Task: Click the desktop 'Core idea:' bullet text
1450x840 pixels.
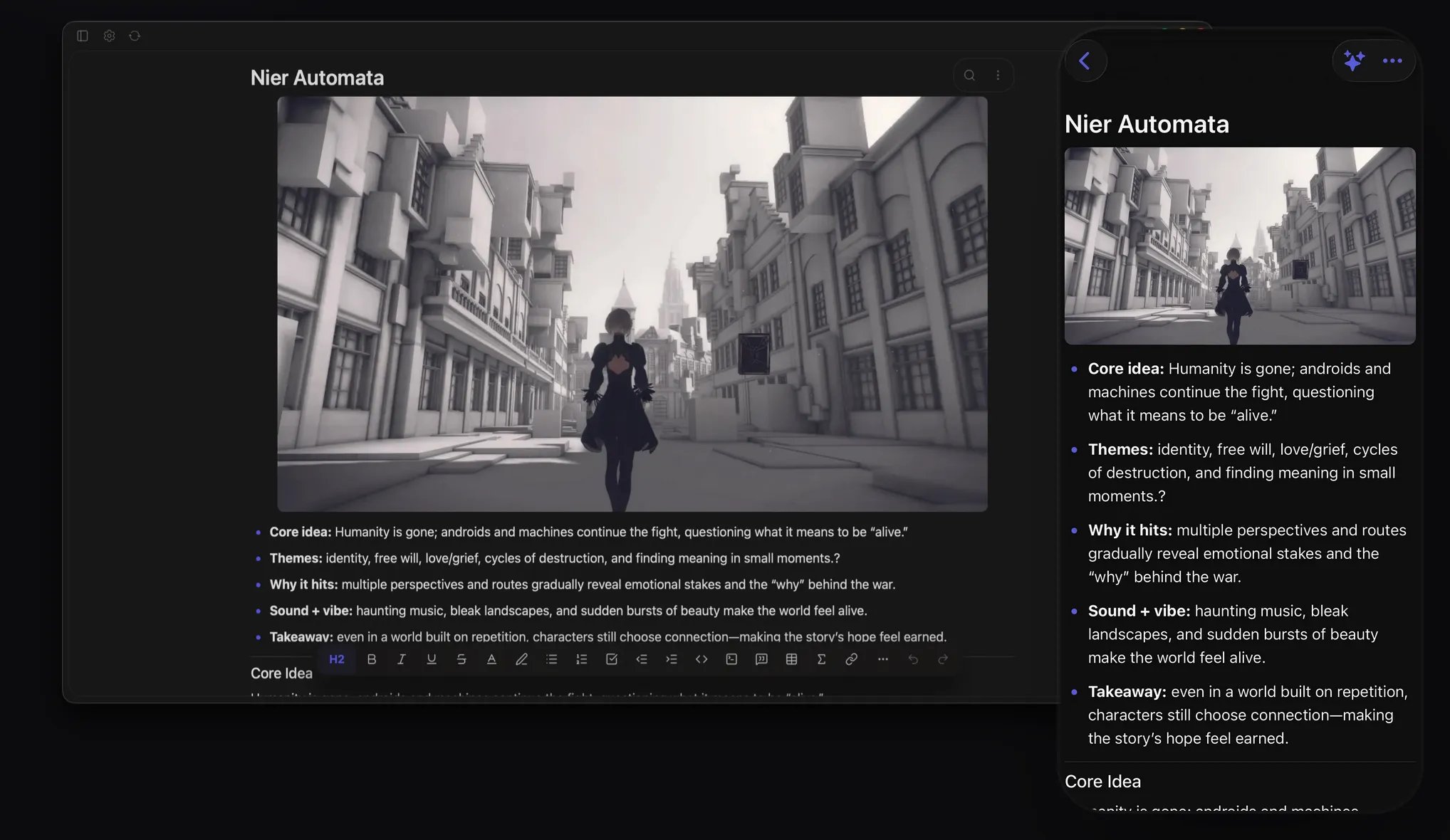Action: [588, 532]
